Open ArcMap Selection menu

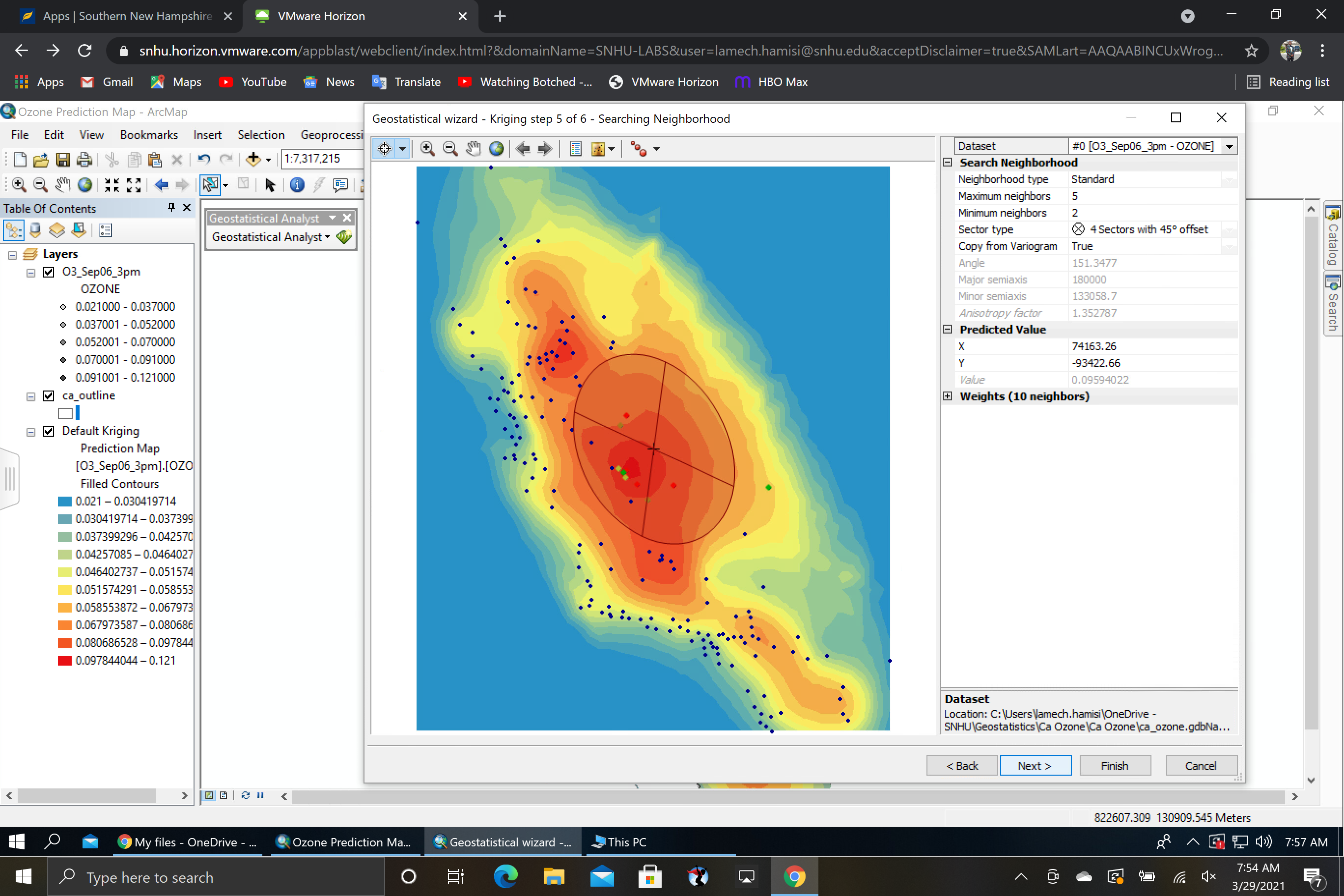[x=261, y=135]
